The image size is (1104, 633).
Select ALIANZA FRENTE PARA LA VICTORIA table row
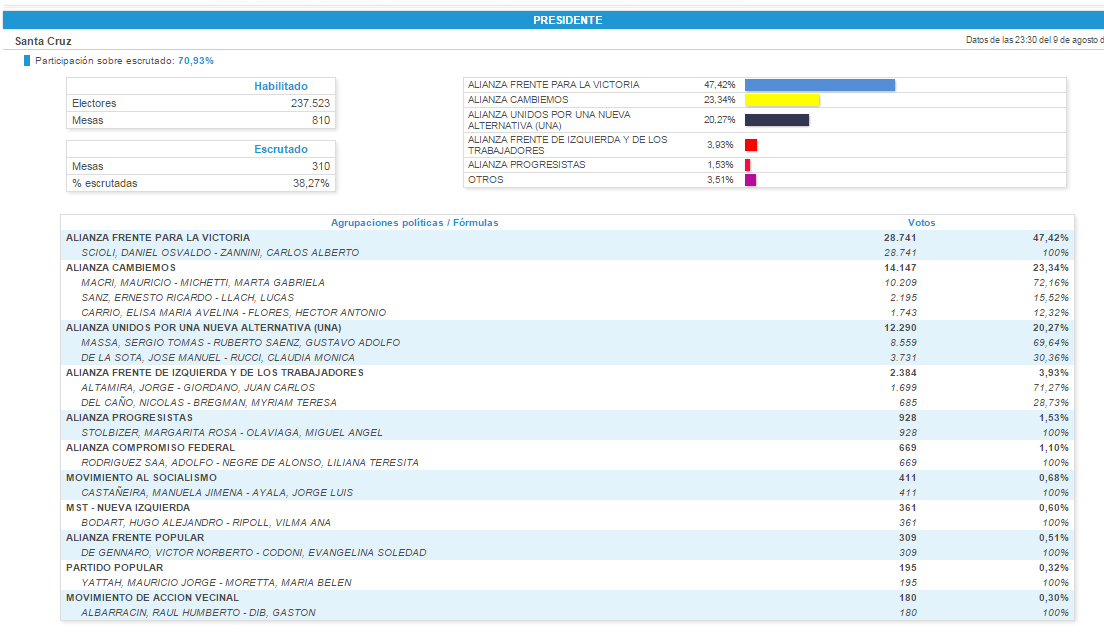pos(567,238)
